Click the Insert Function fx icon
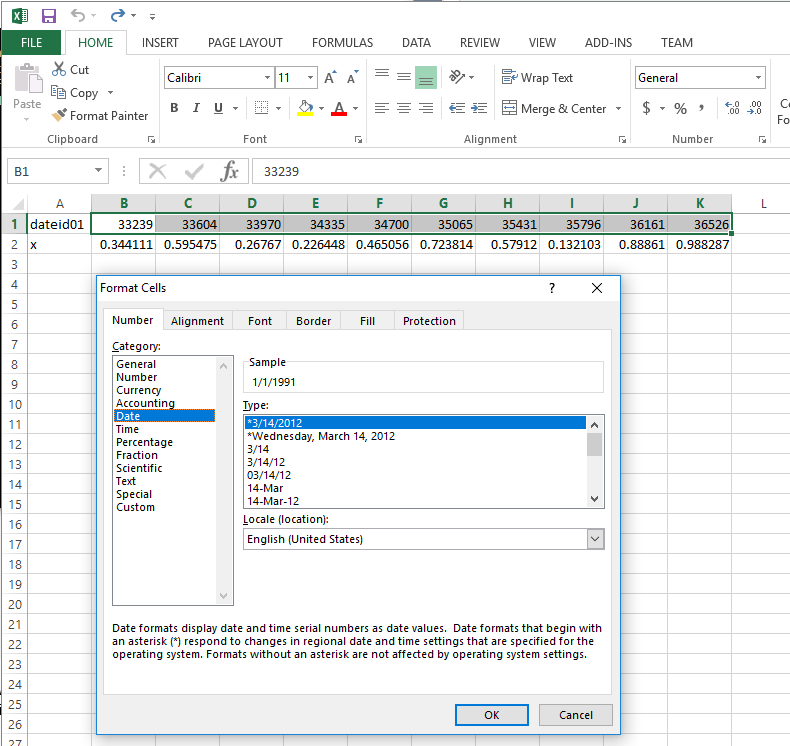 pyautogui.click(x=229, y=171)
